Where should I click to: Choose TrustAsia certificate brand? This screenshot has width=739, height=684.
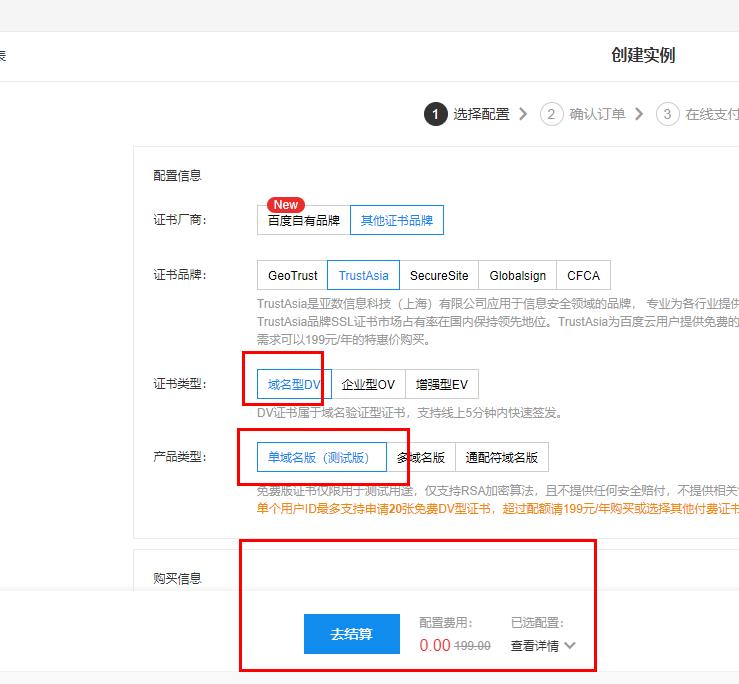(x=364, y=276)
